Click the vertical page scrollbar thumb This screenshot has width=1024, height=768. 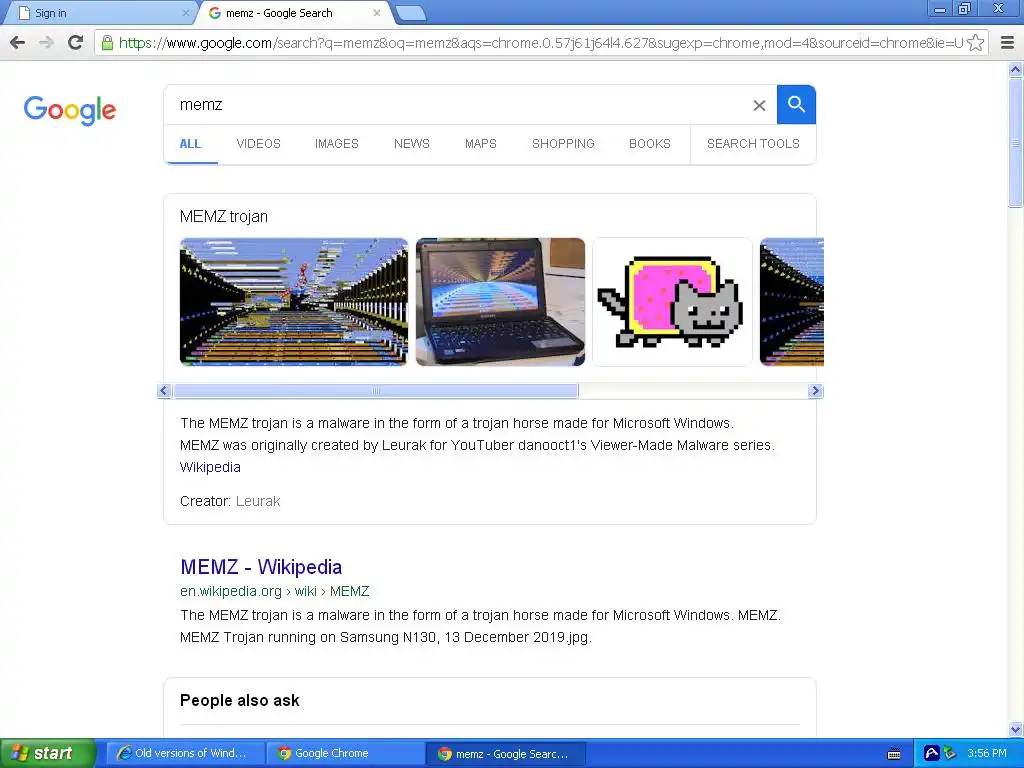1016,142
